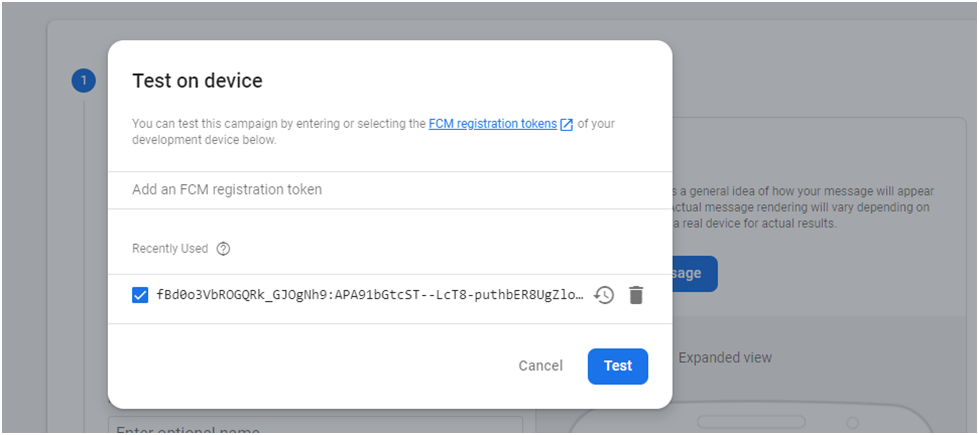The width and height of the screenshot is (979, 435).
Task: Click the Recently Used label
Action: 170,248
